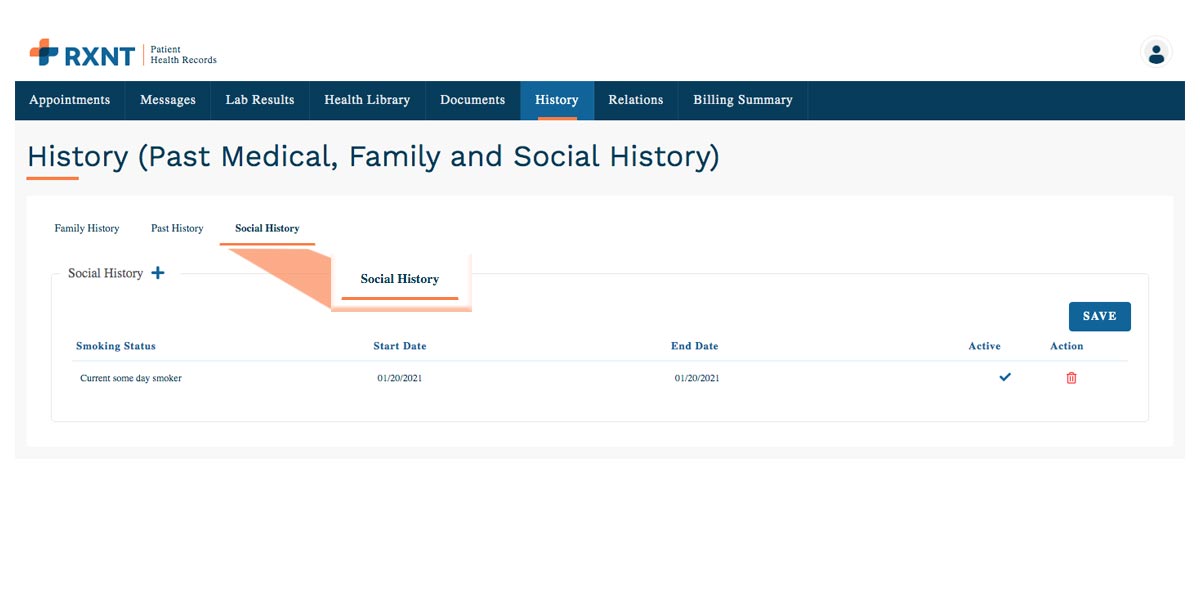1200x600 pixels.
Task: View the Billing Summary page
Action: tap(743, 100)
